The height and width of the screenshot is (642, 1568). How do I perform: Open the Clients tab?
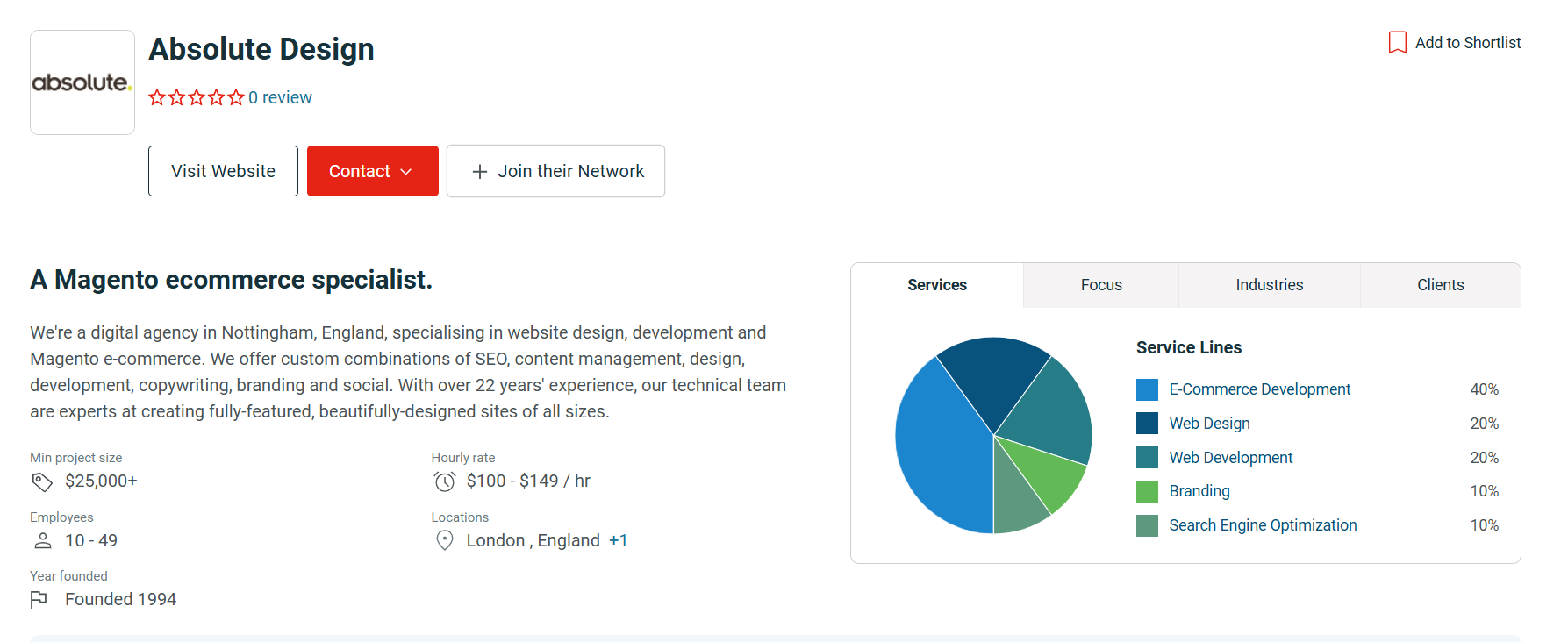[1441, 285]
